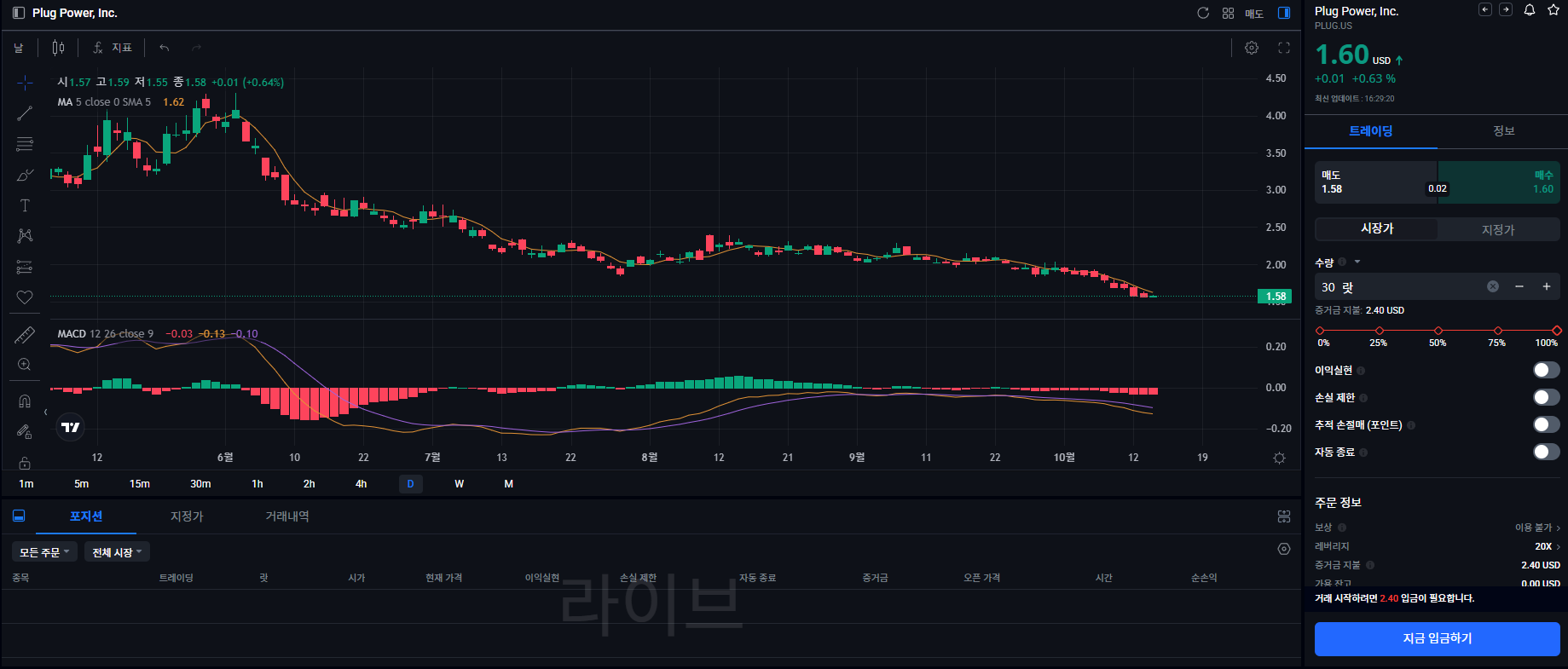1568x669 pixels.
Task: Open chart settings gear in toolbar
Action: (x=1252, y=48)
